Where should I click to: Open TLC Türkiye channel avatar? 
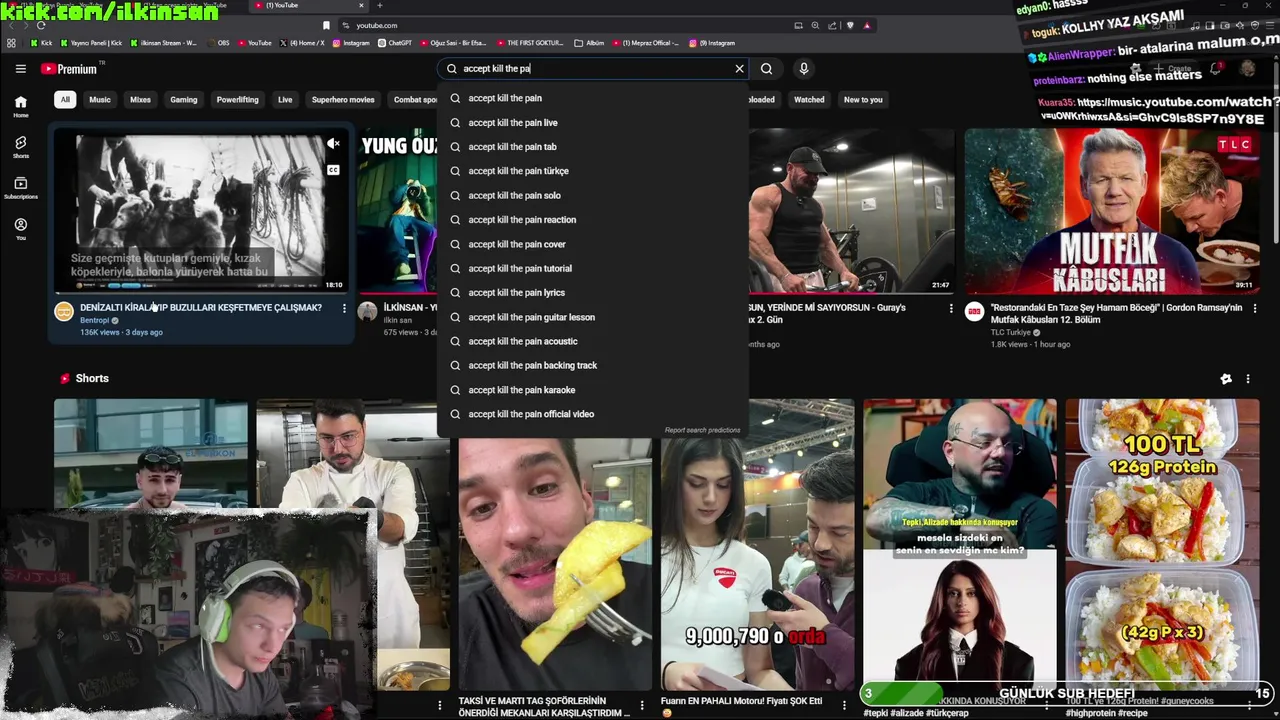(x=974, y=312)
